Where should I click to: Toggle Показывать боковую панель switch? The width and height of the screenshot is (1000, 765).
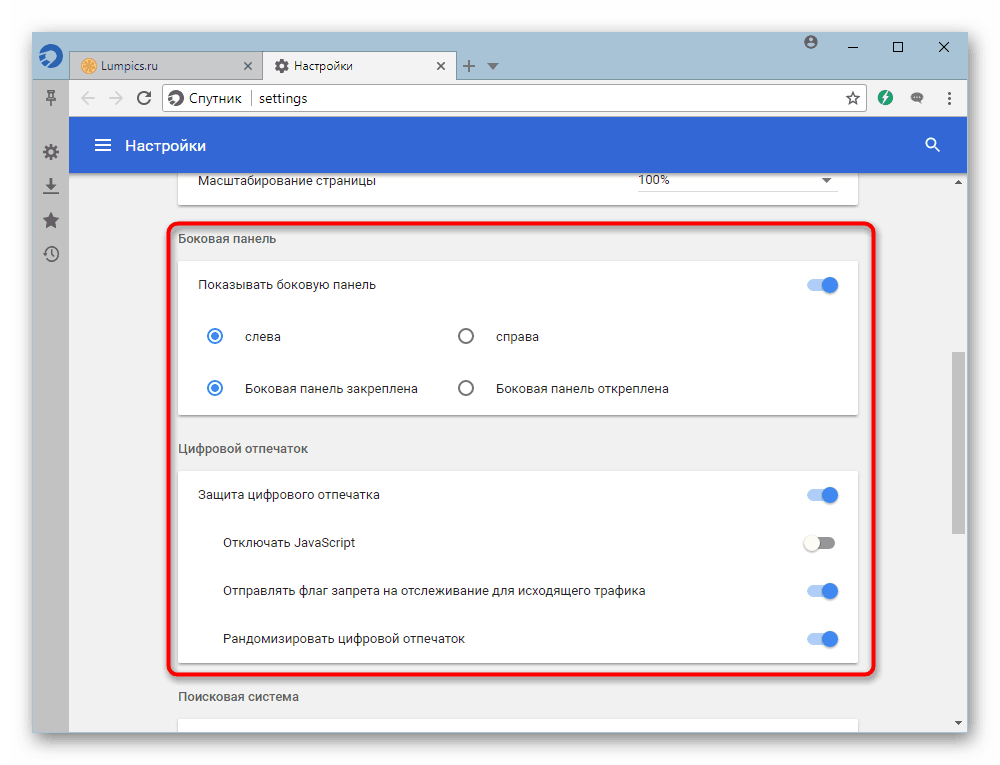click(x=823, y=285)
